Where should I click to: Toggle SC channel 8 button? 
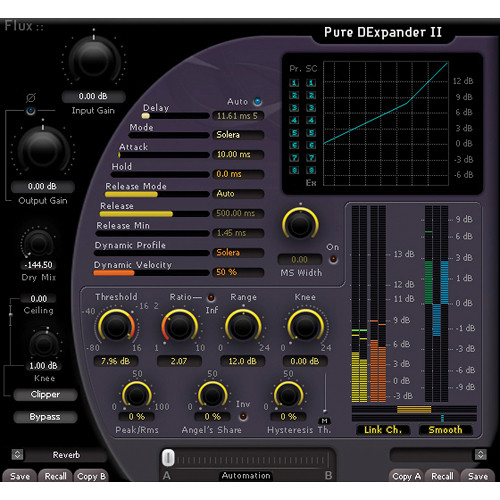[311, 170]
